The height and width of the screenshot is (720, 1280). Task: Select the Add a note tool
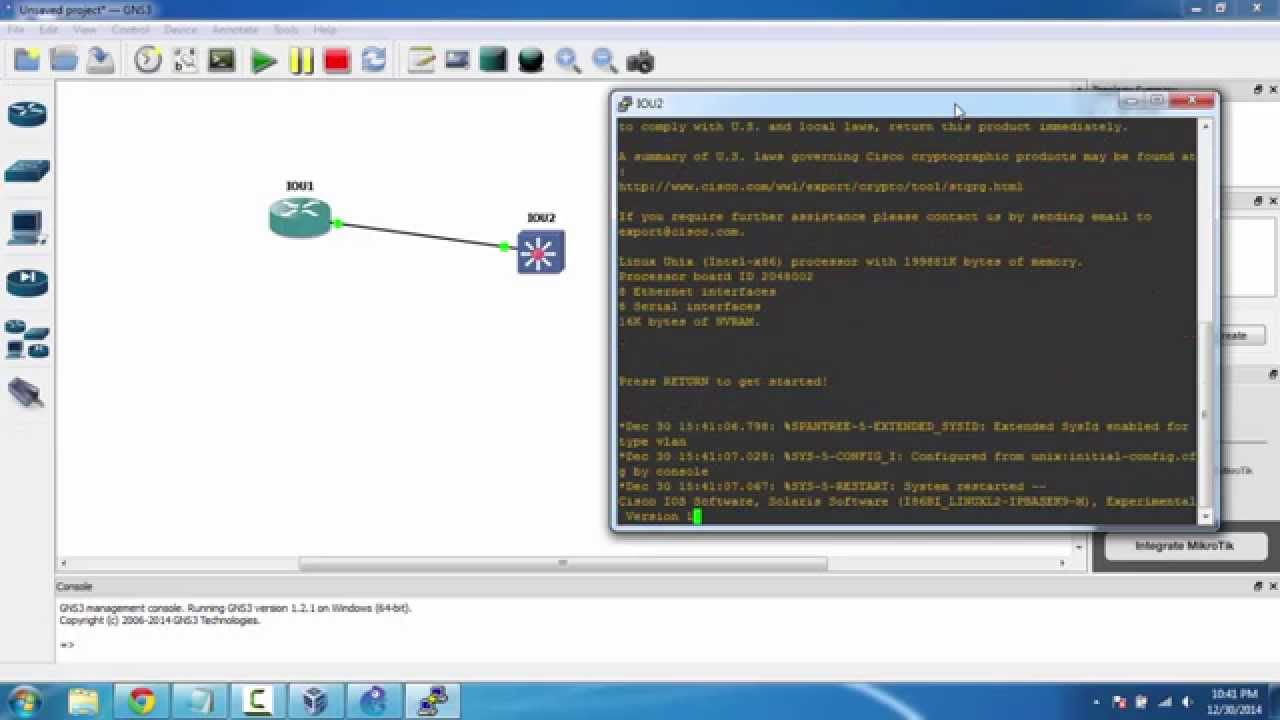[x=421, y=60]
